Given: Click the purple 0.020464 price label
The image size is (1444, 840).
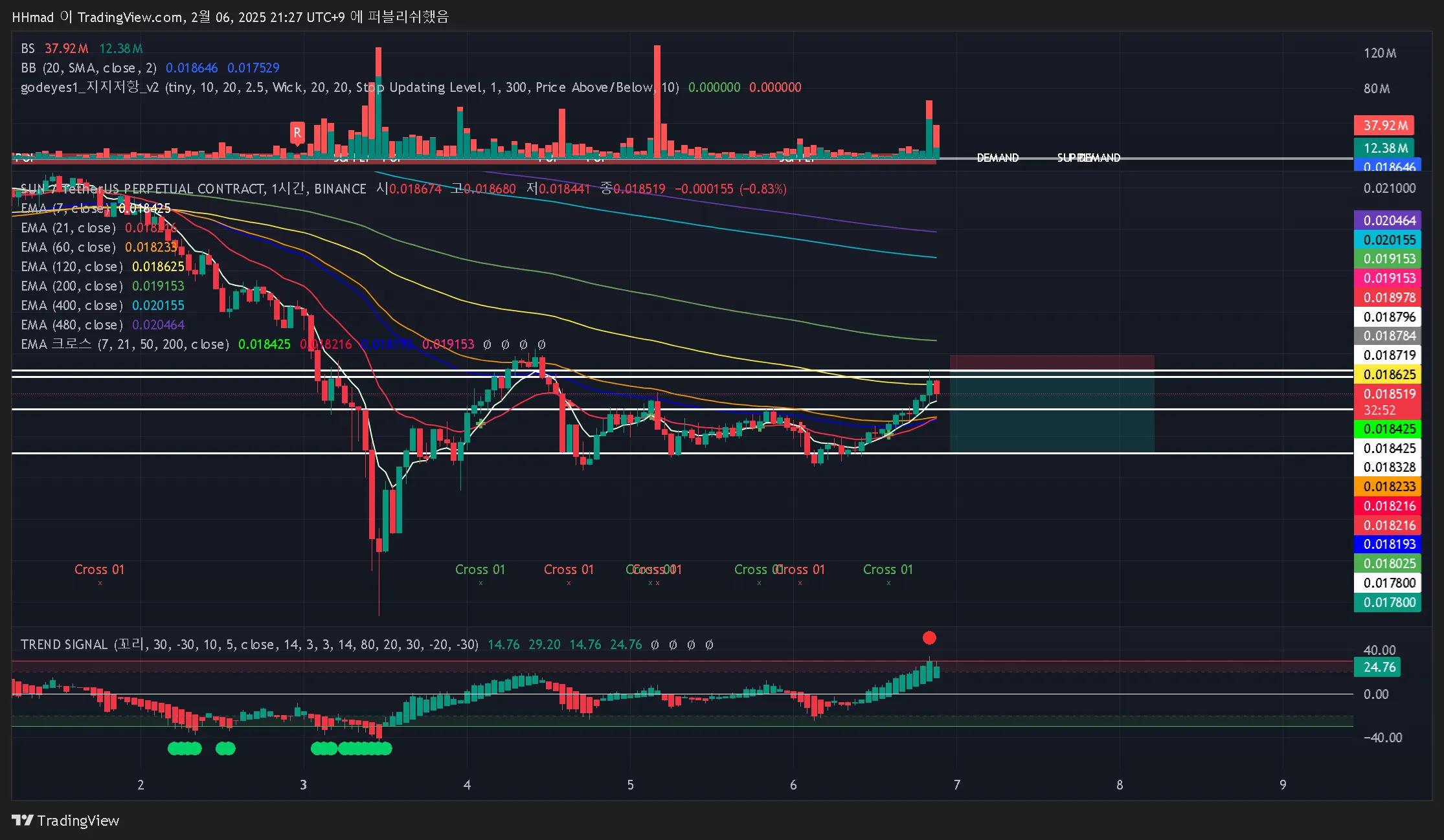Looking at the screenshot, I should click(x=1388, y=221).
